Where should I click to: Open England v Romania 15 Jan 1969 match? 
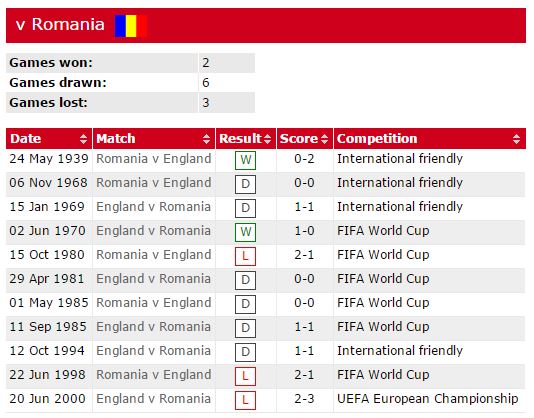coord(153,207)
